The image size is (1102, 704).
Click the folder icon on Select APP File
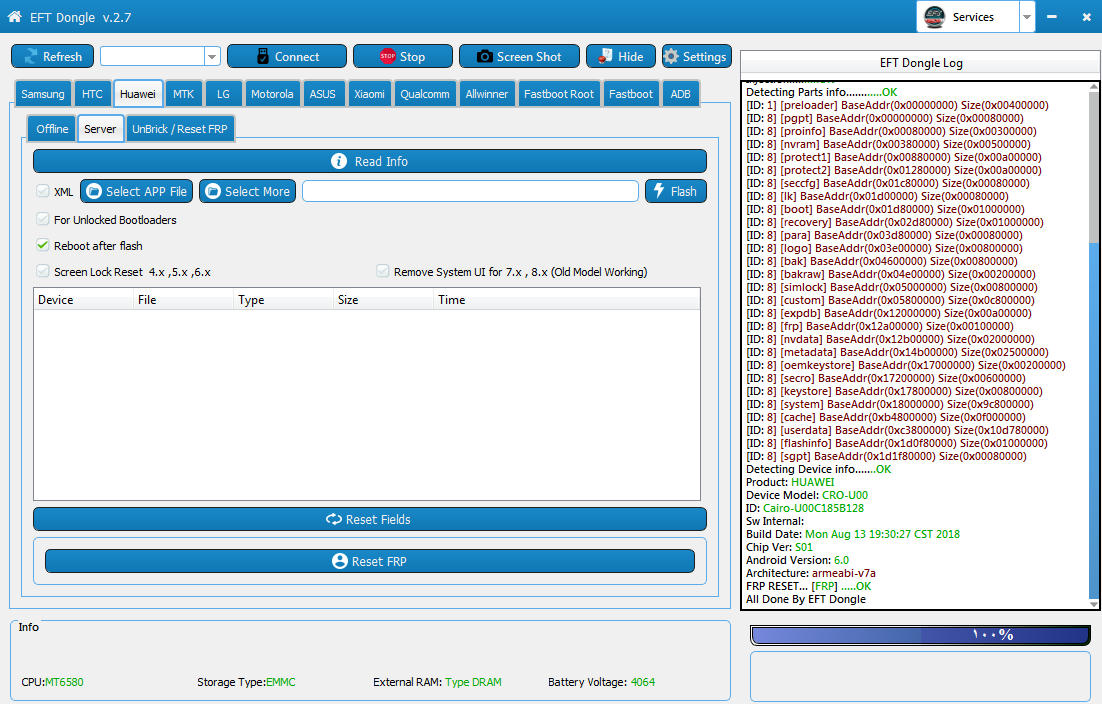[93, 191]
